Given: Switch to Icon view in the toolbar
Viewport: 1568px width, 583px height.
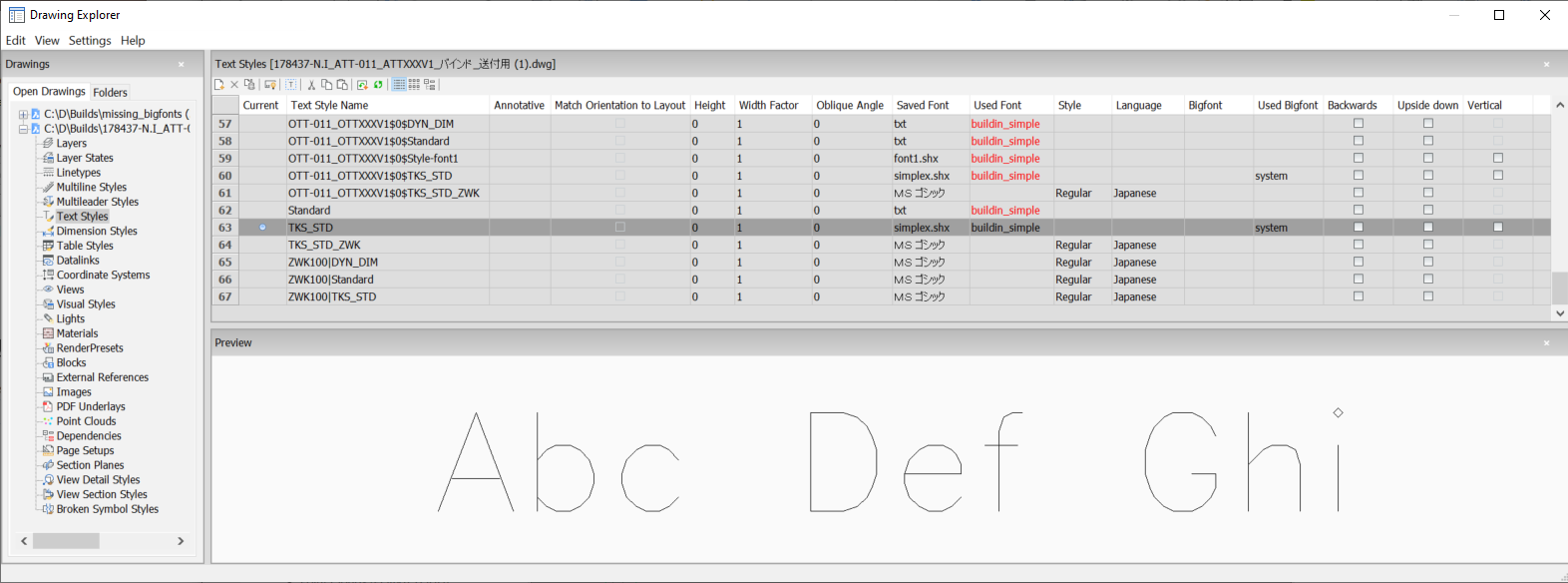Looking at the screenshot, I should click(x=414, y=85).
